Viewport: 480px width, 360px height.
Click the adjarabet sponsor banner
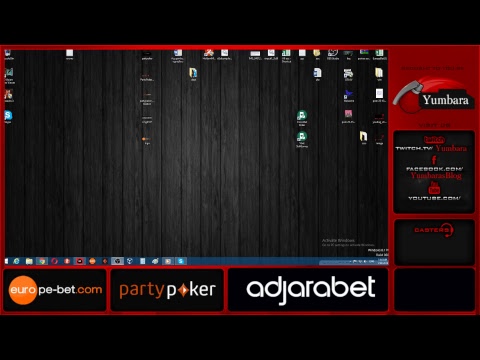point(308,290)
